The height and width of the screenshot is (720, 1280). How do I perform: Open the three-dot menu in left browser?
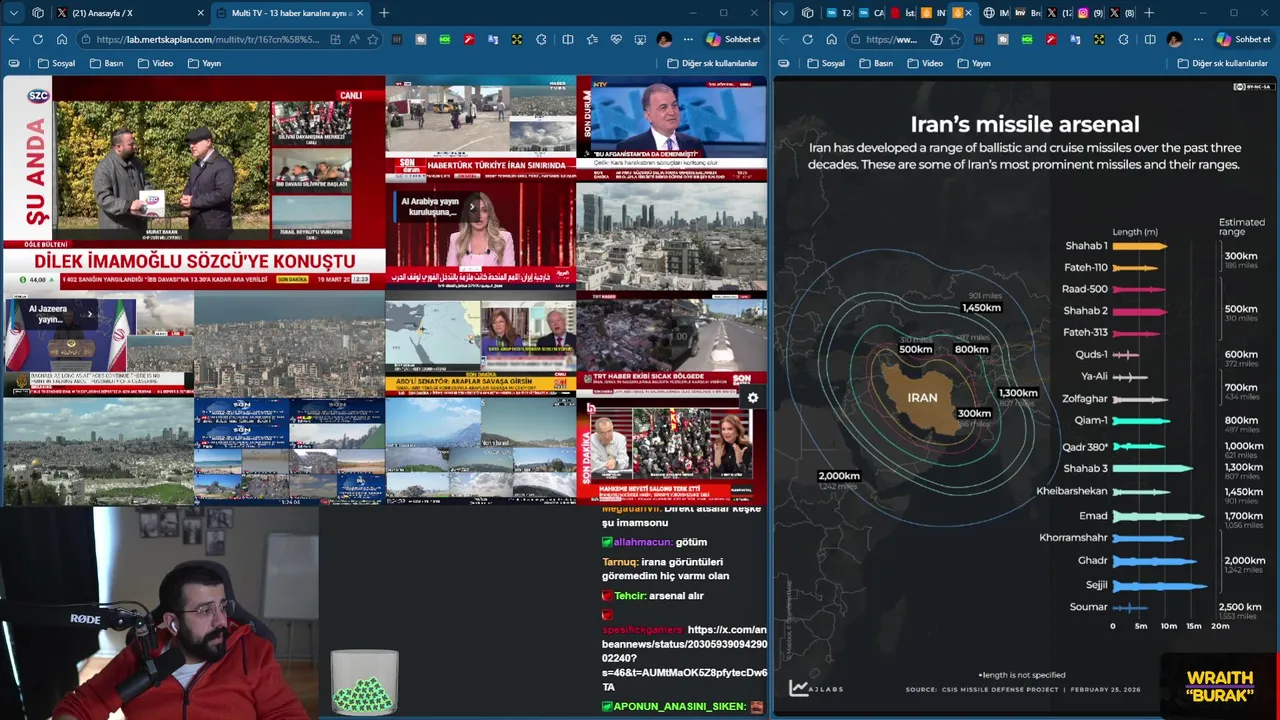688,39
